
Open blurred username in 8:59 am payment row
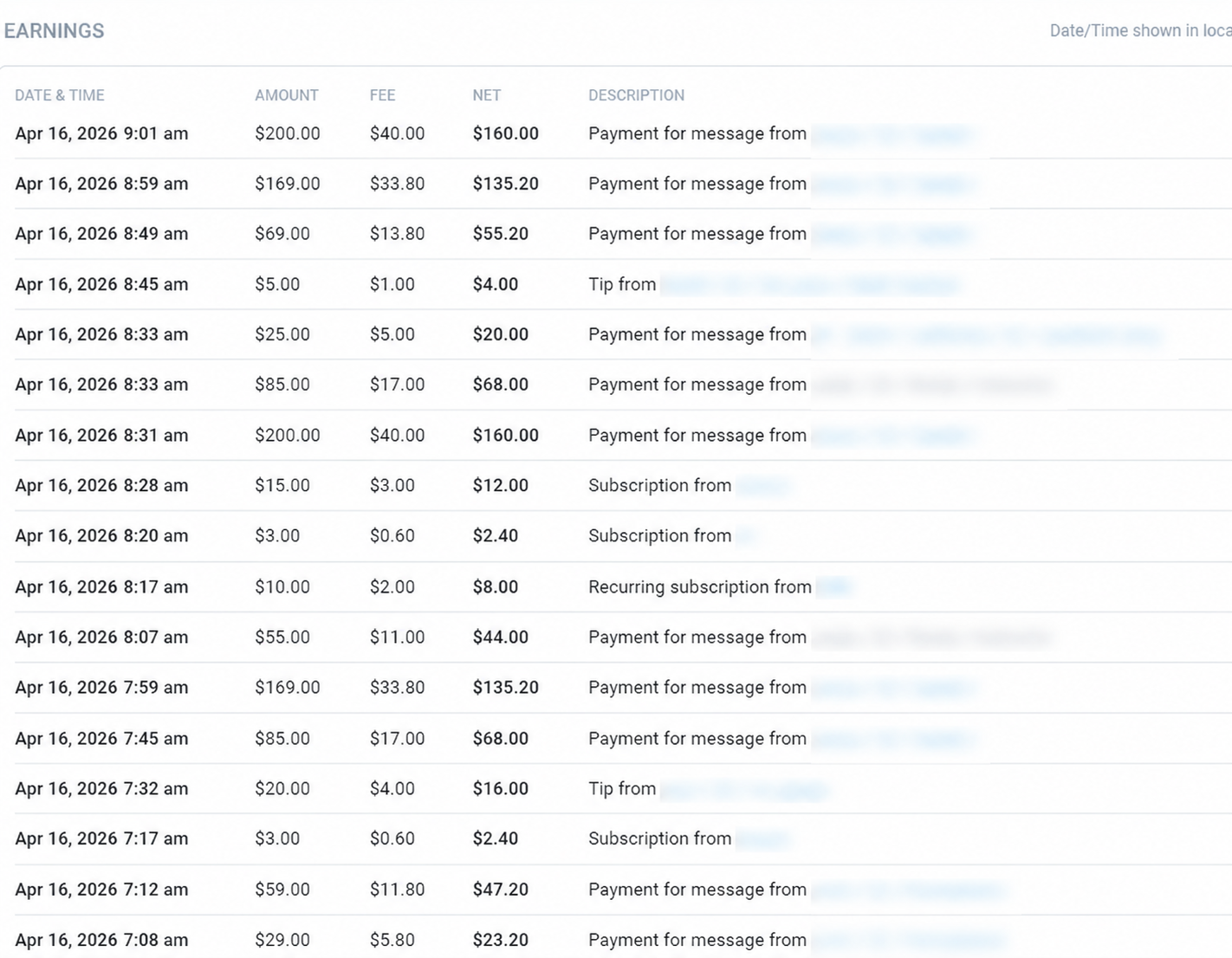(x=892, y=184)
